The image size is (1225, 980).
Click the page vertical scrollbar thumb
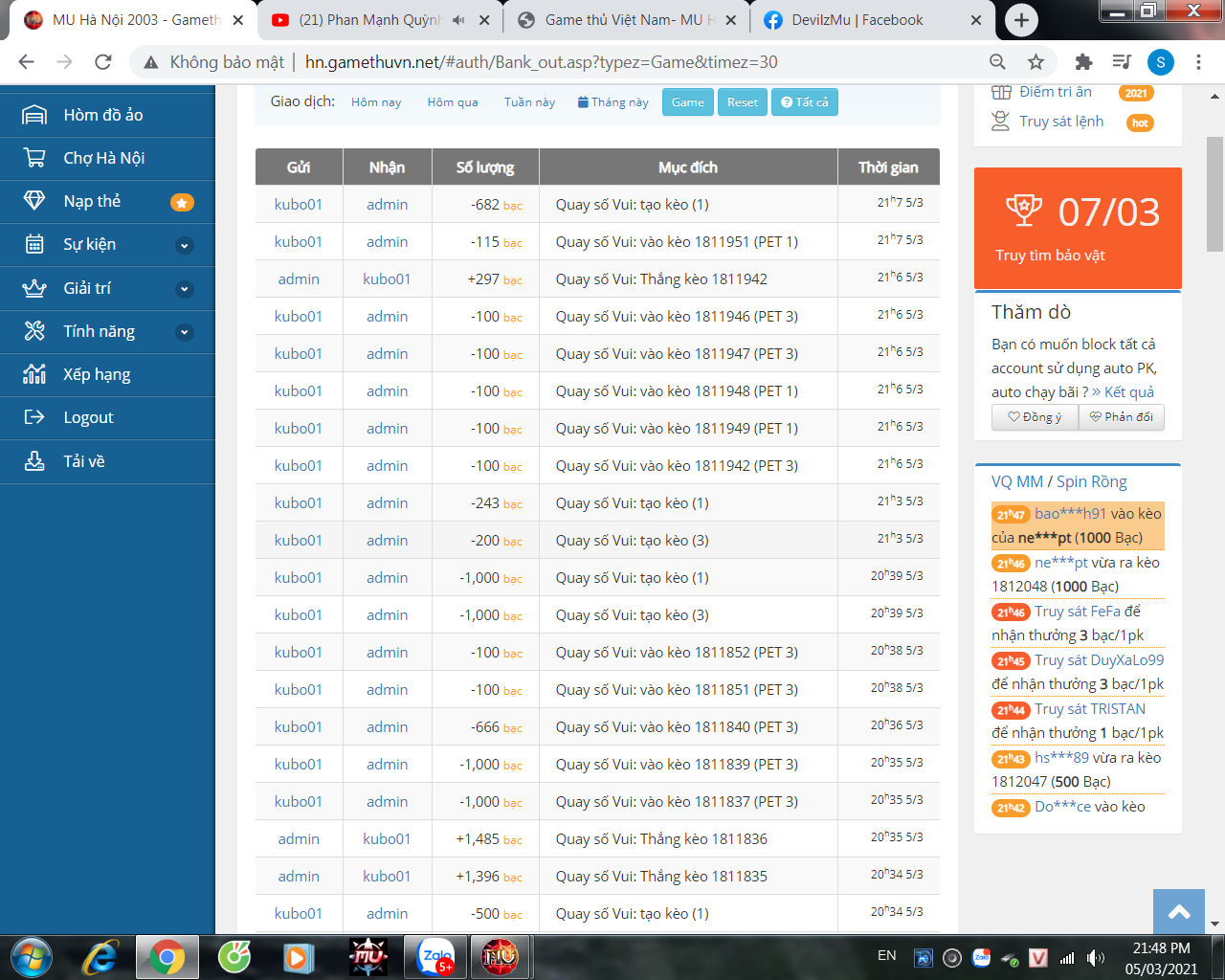(1214, 191)
